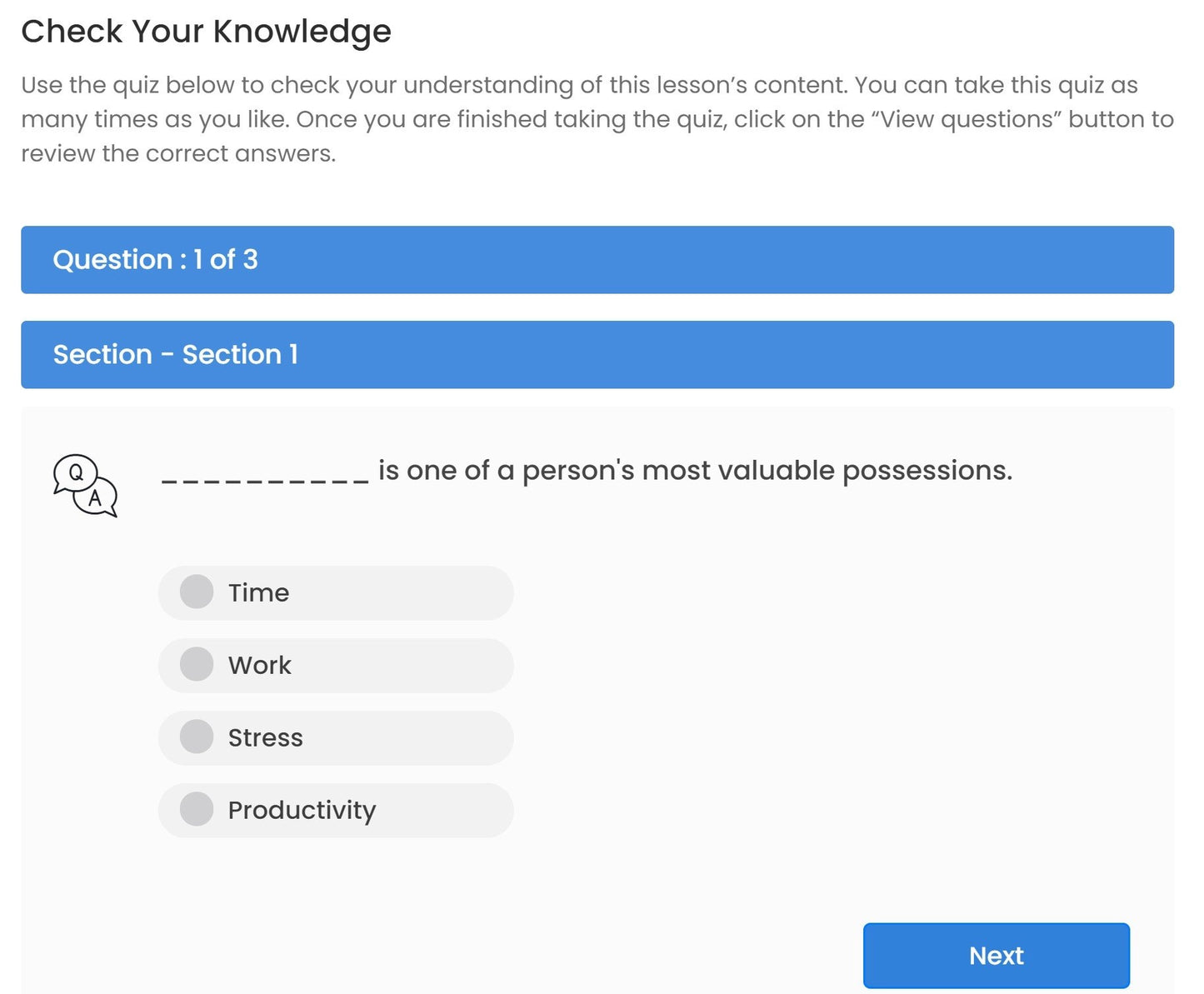
Task: Click the 'Check Your Knowledge' heading
Action: pos(206,32)
